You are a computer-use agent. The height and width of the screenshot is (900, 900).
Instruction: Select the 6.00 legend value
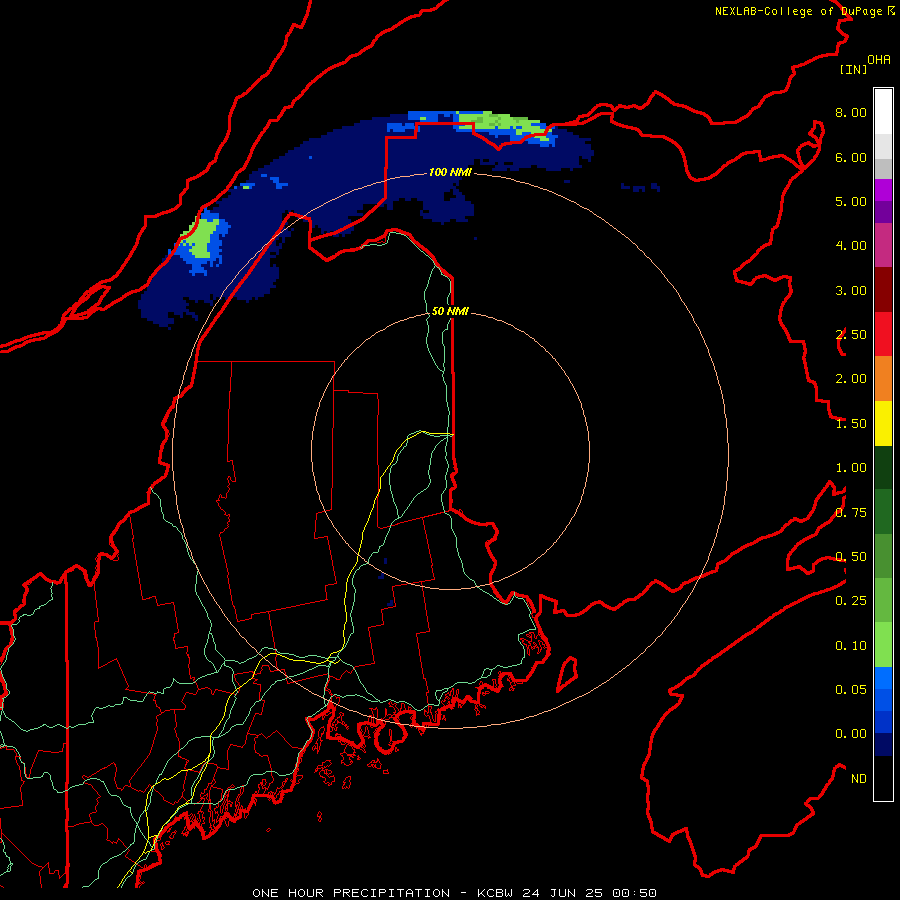(x=851, y=157)
